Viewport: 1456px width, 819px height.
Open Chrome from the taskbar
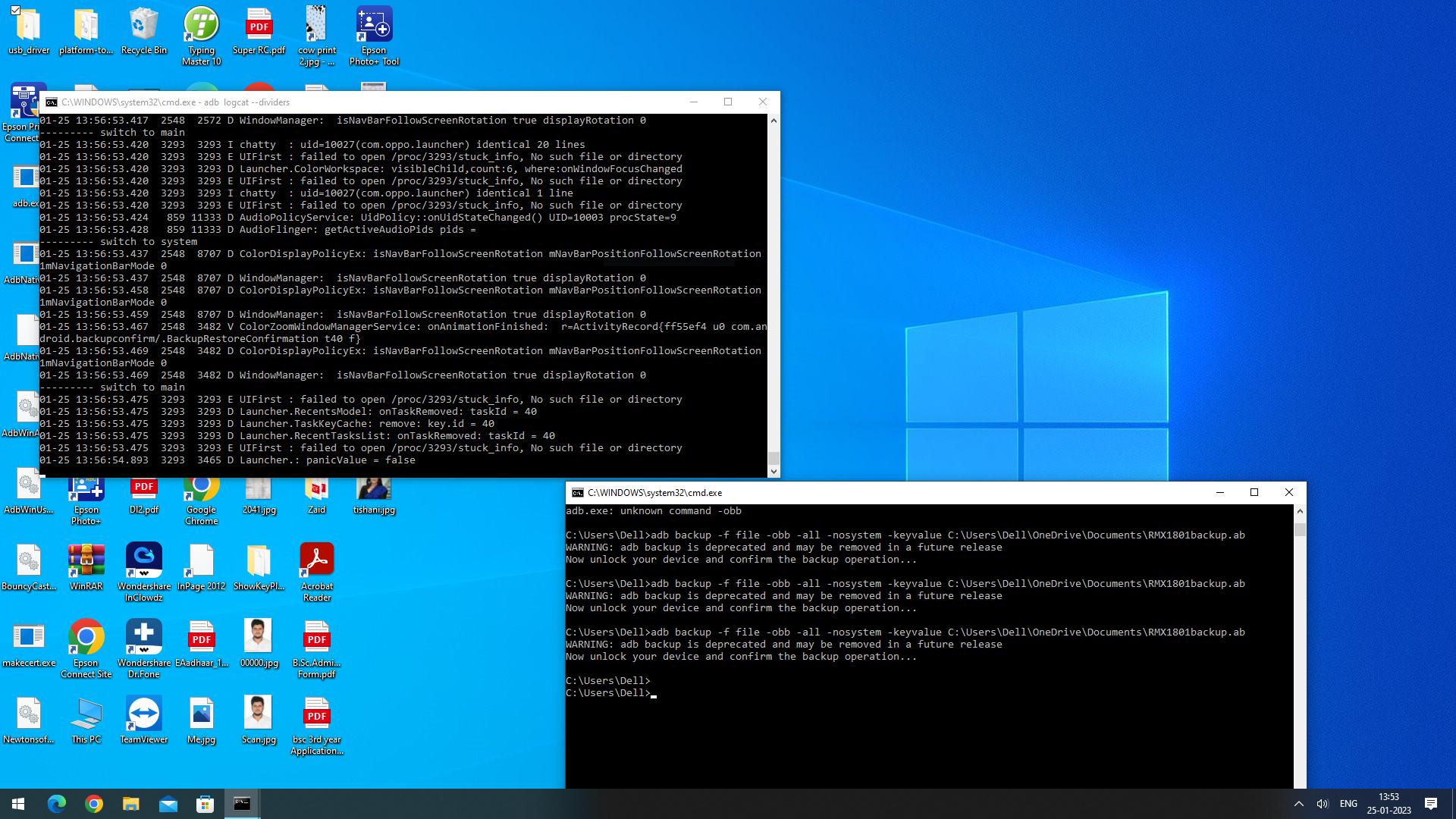[93, 804]
